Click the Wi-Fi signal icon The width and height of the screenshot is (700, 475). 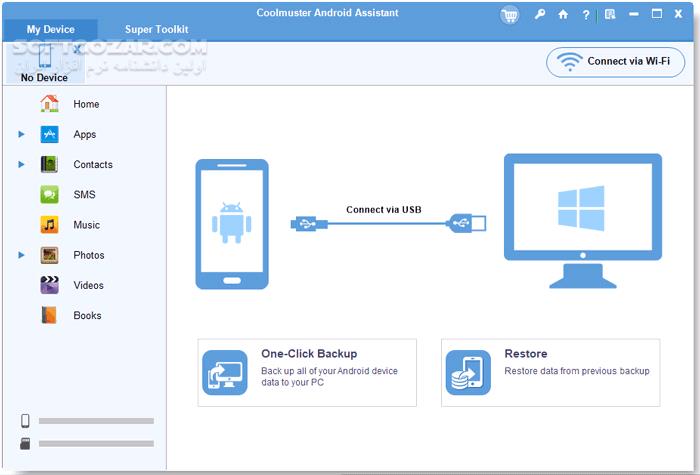(x=570, y=62)
